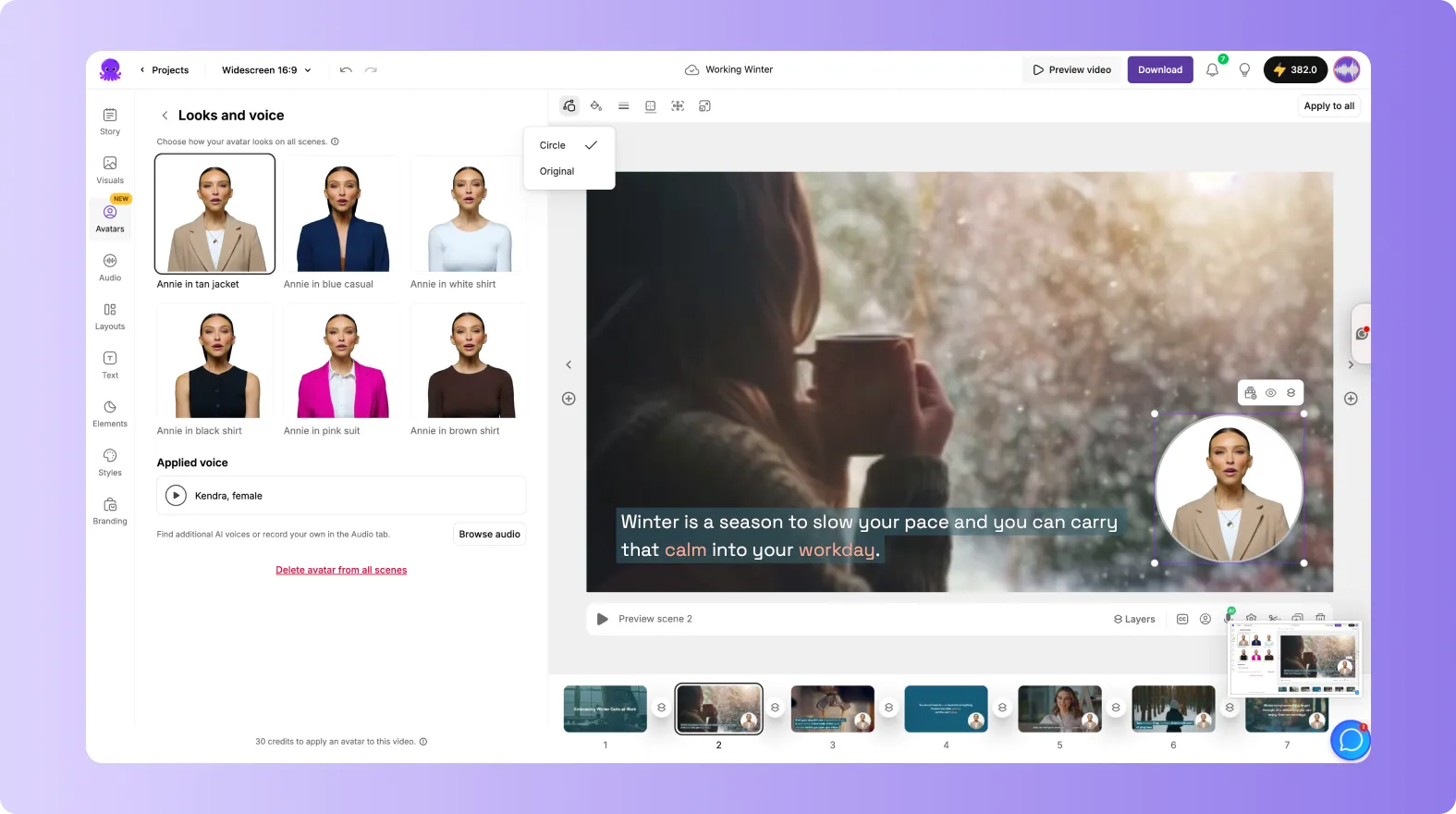Image resolution: width=1456 pixels, height=814 pixels.
Task: Open the Layouts panel in the sidebar
Action: (110, 316)
